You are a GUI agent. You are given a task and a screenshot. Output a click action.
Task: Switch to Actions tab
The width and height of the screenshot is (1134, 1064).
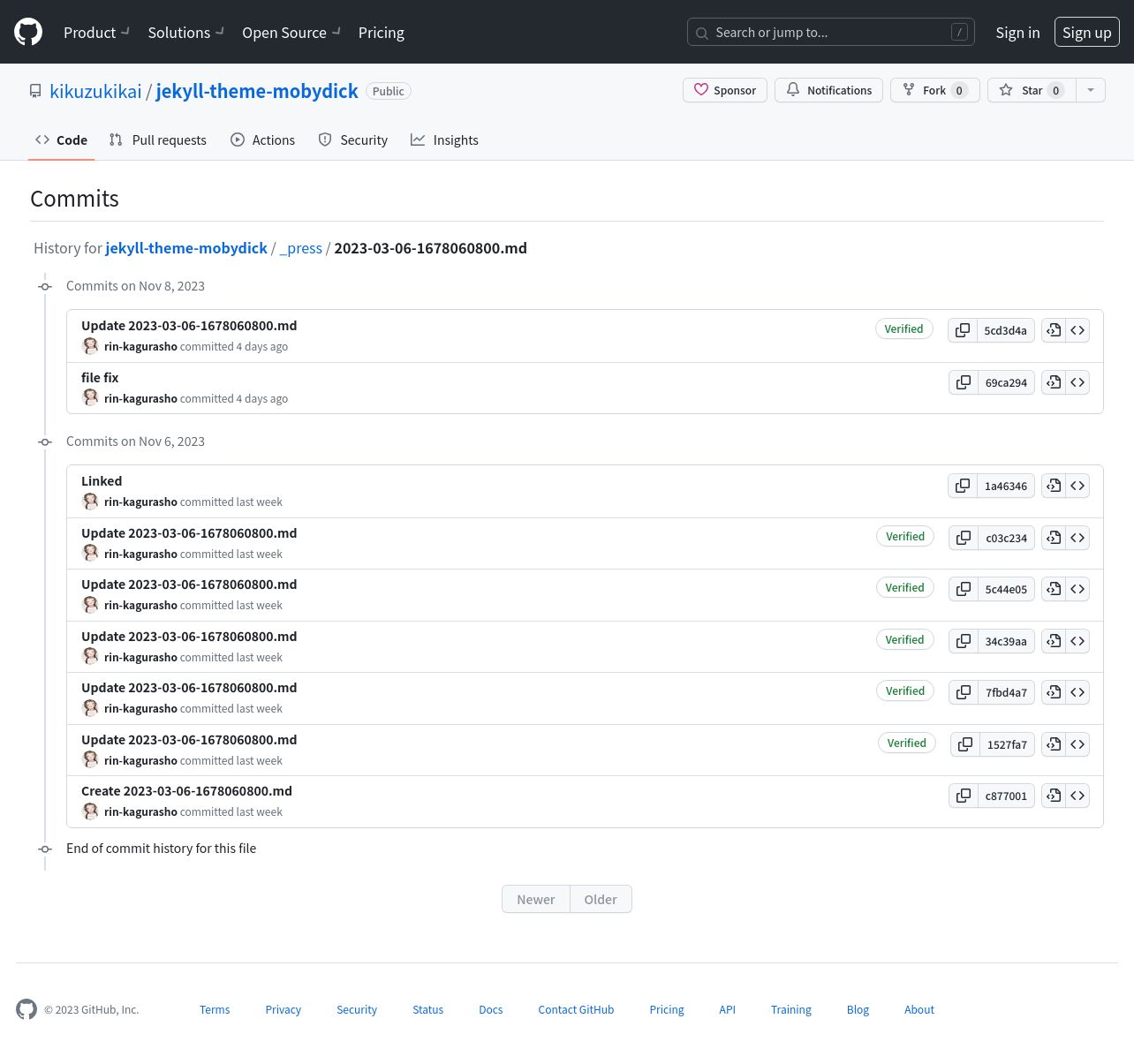tap(262, 140)
